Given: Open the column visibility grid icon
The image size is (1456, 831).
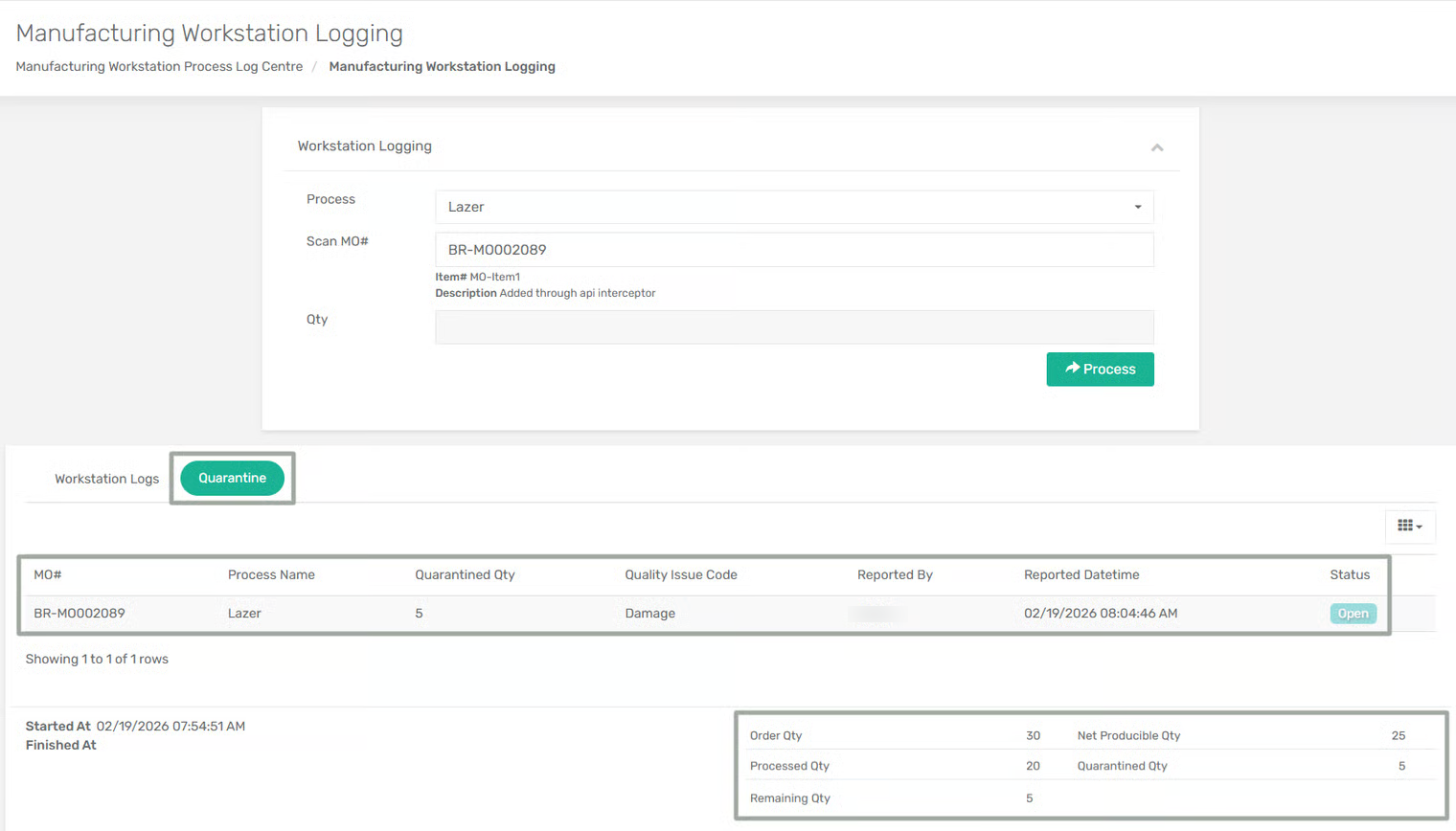Looking at the screenshot, I should [x=1409, y=526].
